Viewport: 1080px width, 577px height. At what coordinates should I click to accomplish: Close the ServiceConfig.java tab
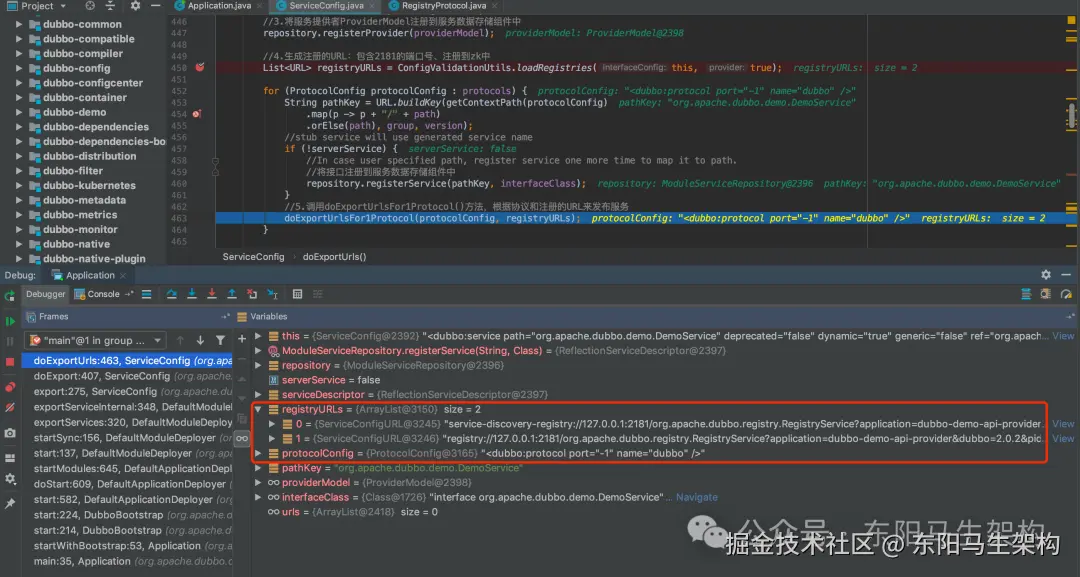click(373, 6)
